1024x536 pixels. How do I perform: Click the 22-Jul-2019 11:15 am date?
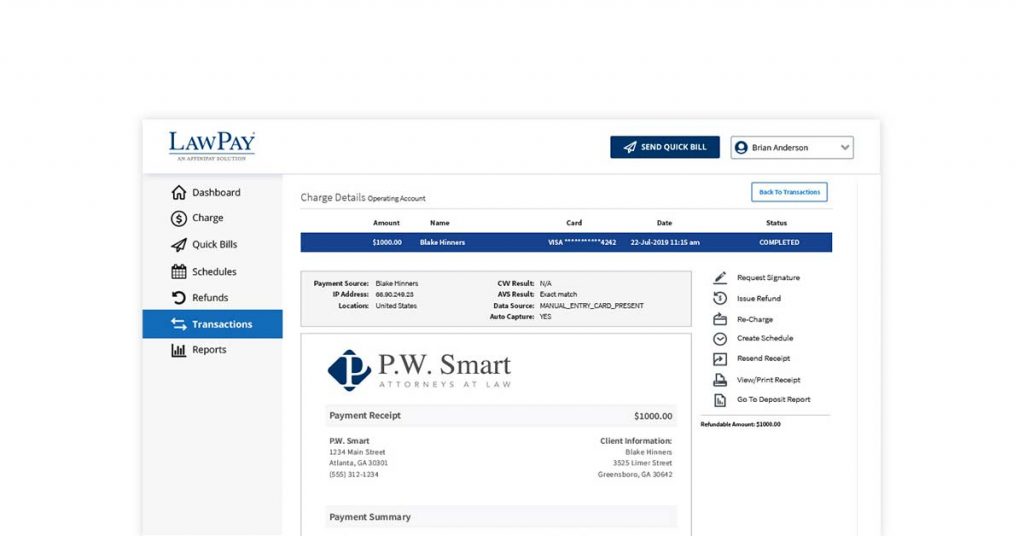665,242
